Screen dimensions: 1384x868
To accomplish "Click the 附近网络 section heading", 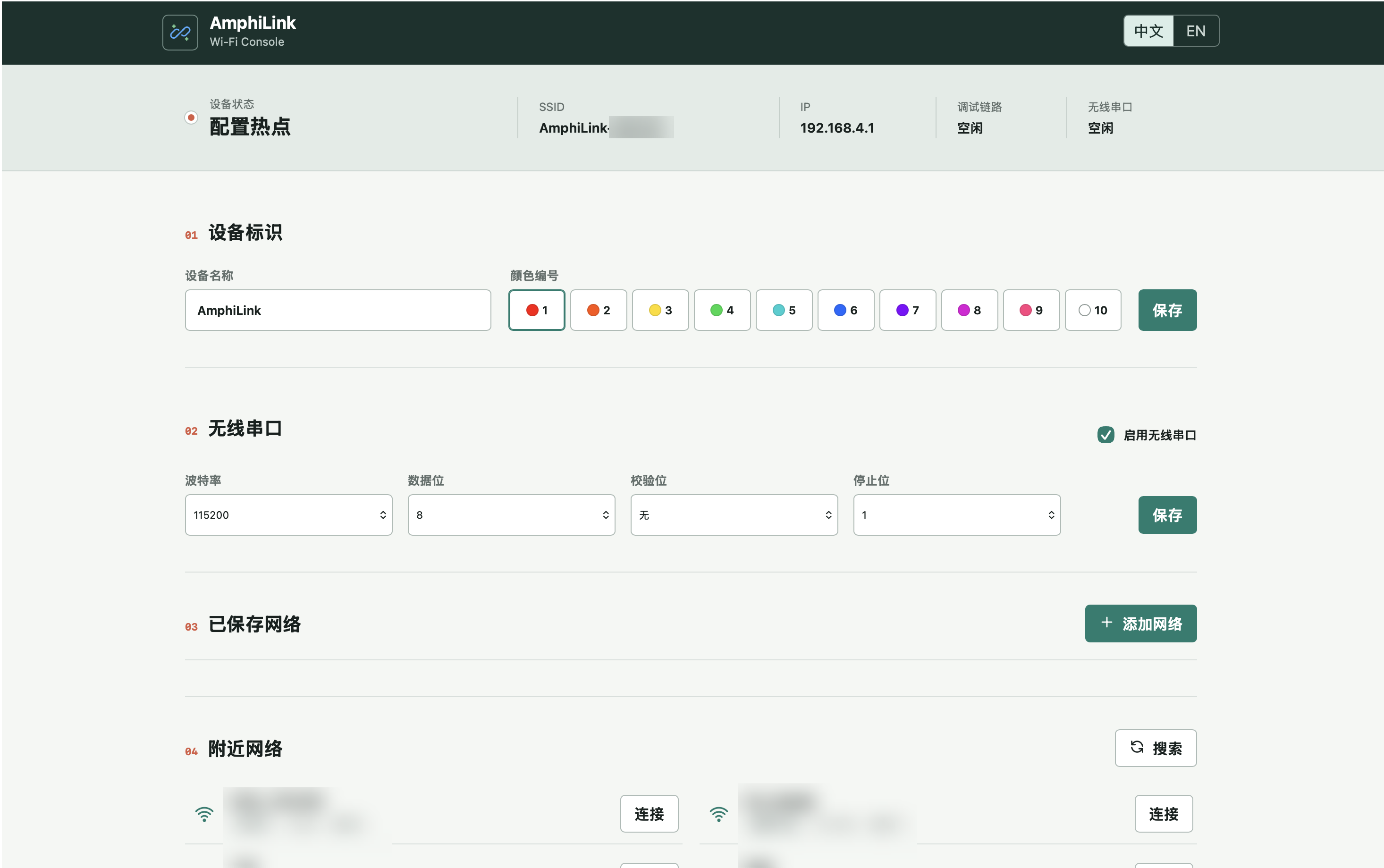I will point(245,749).
